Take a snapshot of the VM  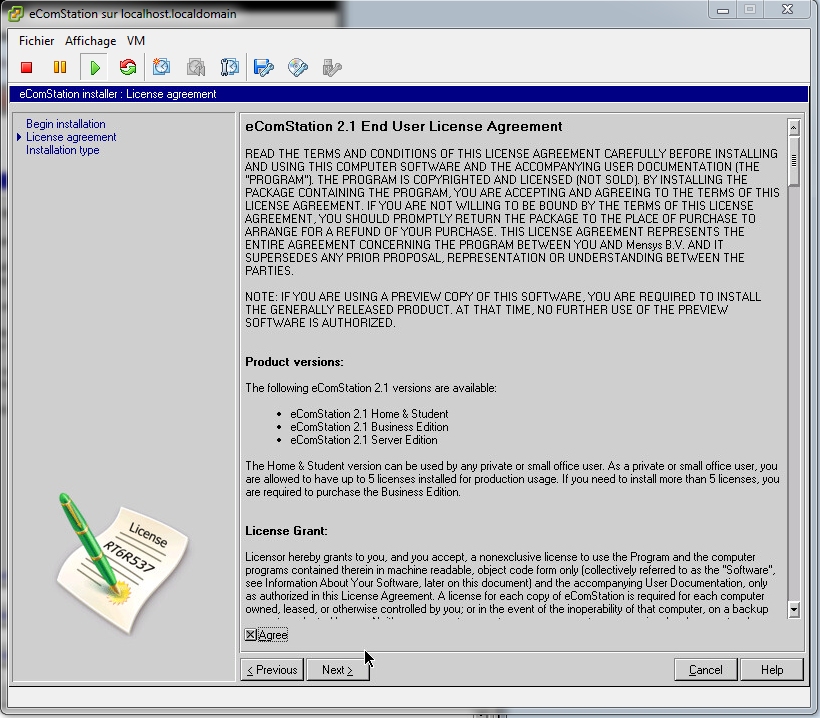(x=161, y=68)
